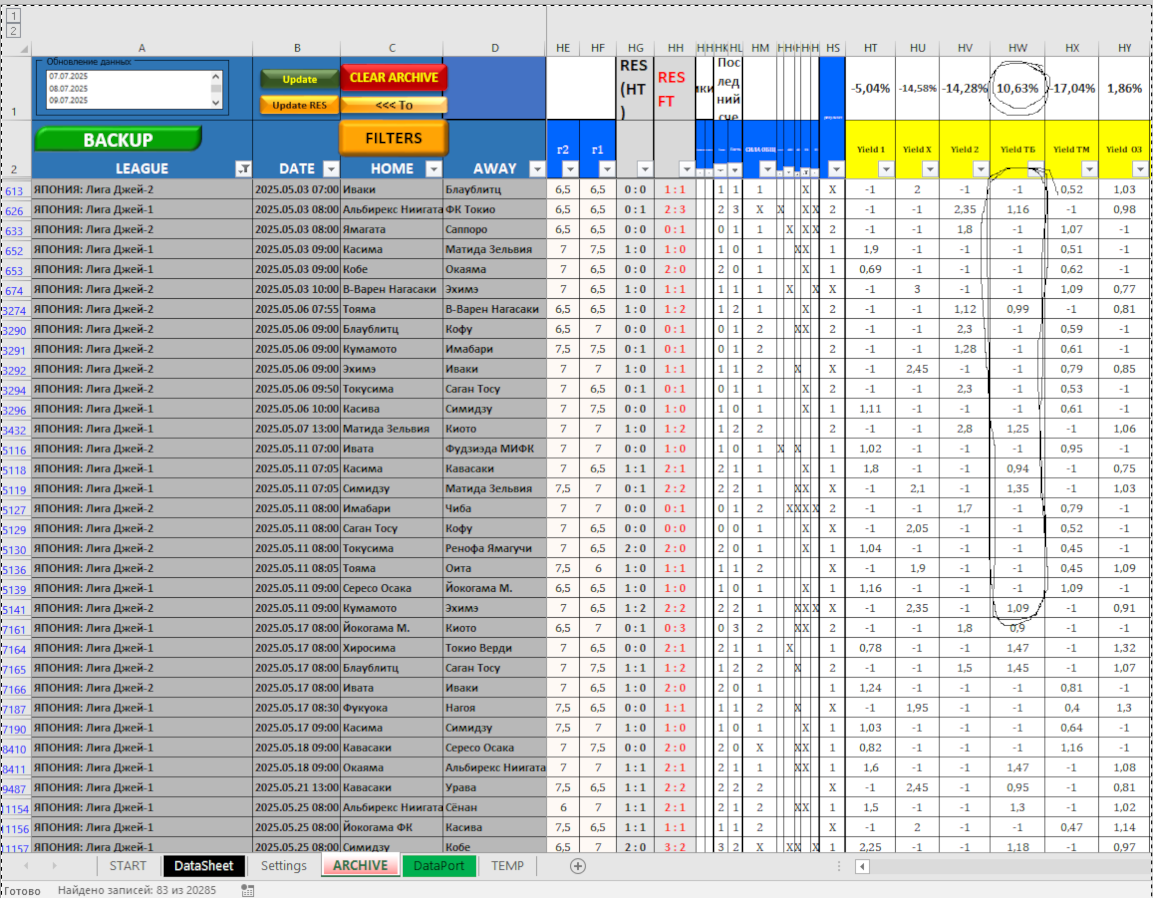Select 08.07.2025 in the date list
Viewport: 1153px width, 898px height.
pos(69,88)
